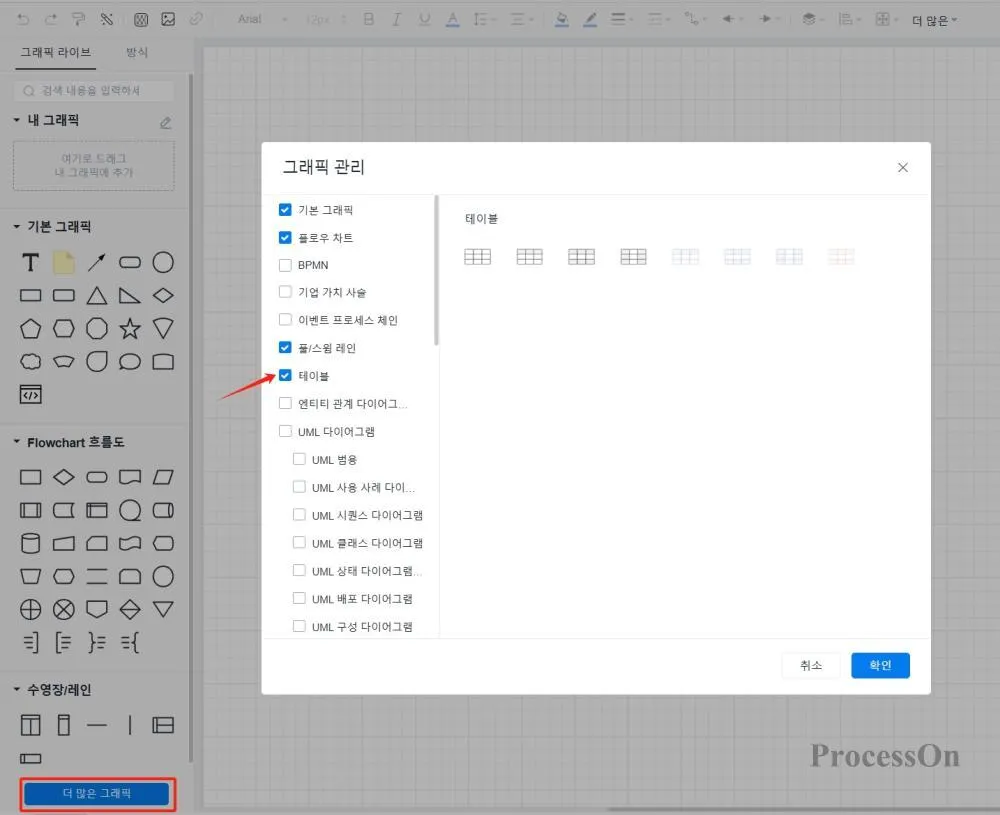Enable the UML 범용 checkbox

[x=299, y=459]
